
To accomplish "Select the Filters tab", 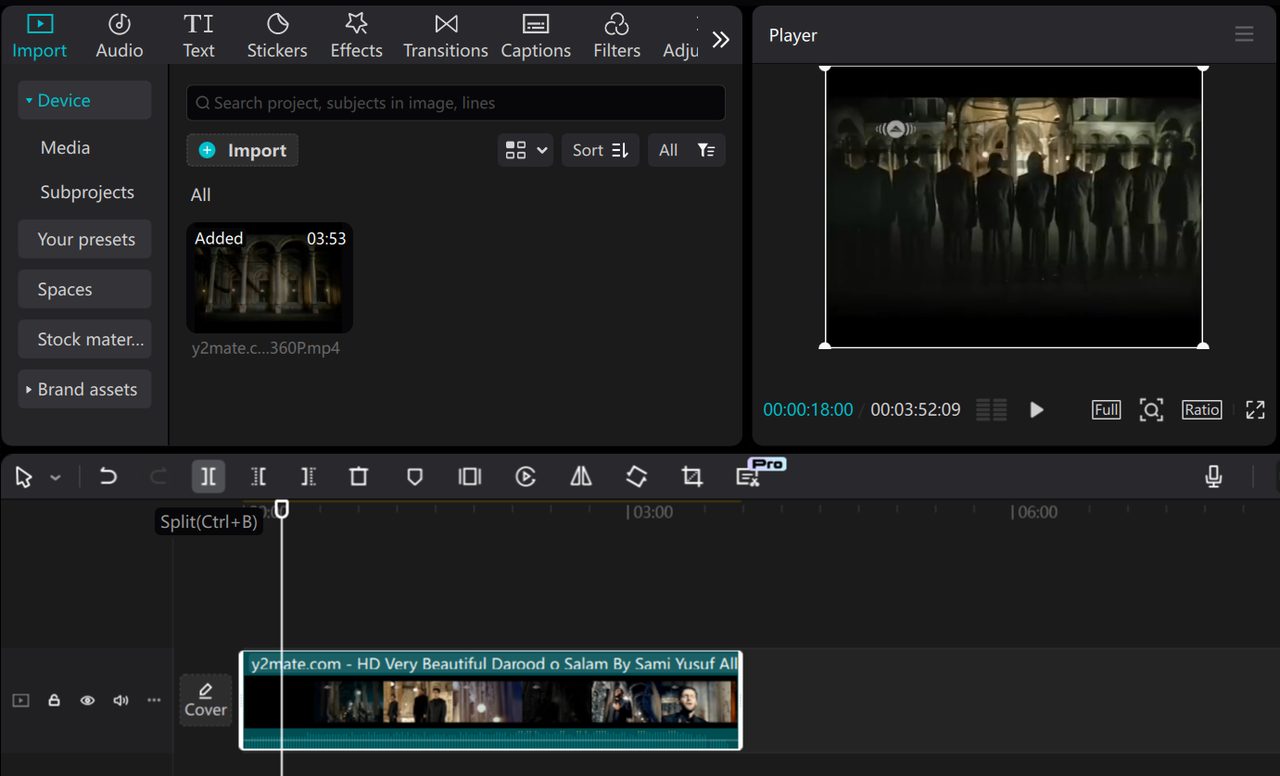I will (616, 36).
